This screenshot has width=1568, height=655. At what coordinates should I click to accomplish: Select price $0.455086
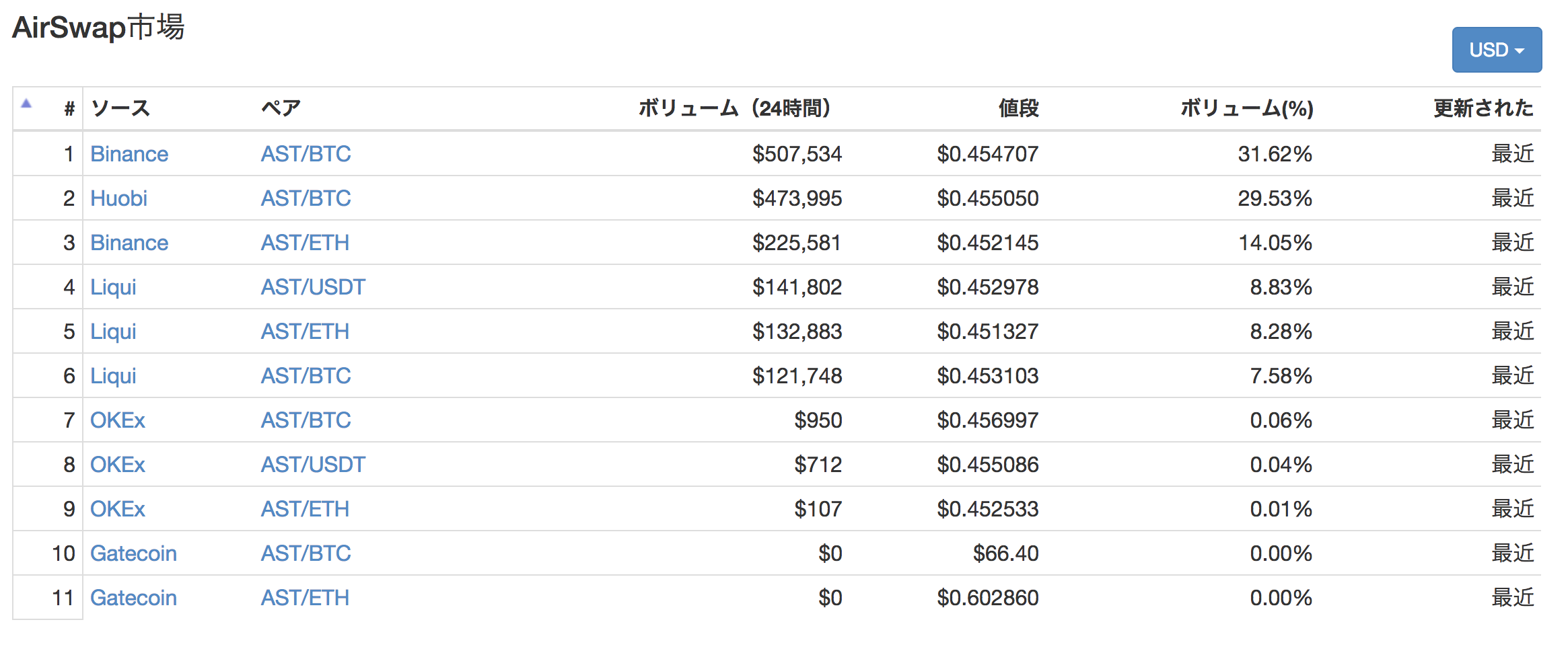click(x=988, y=465)
